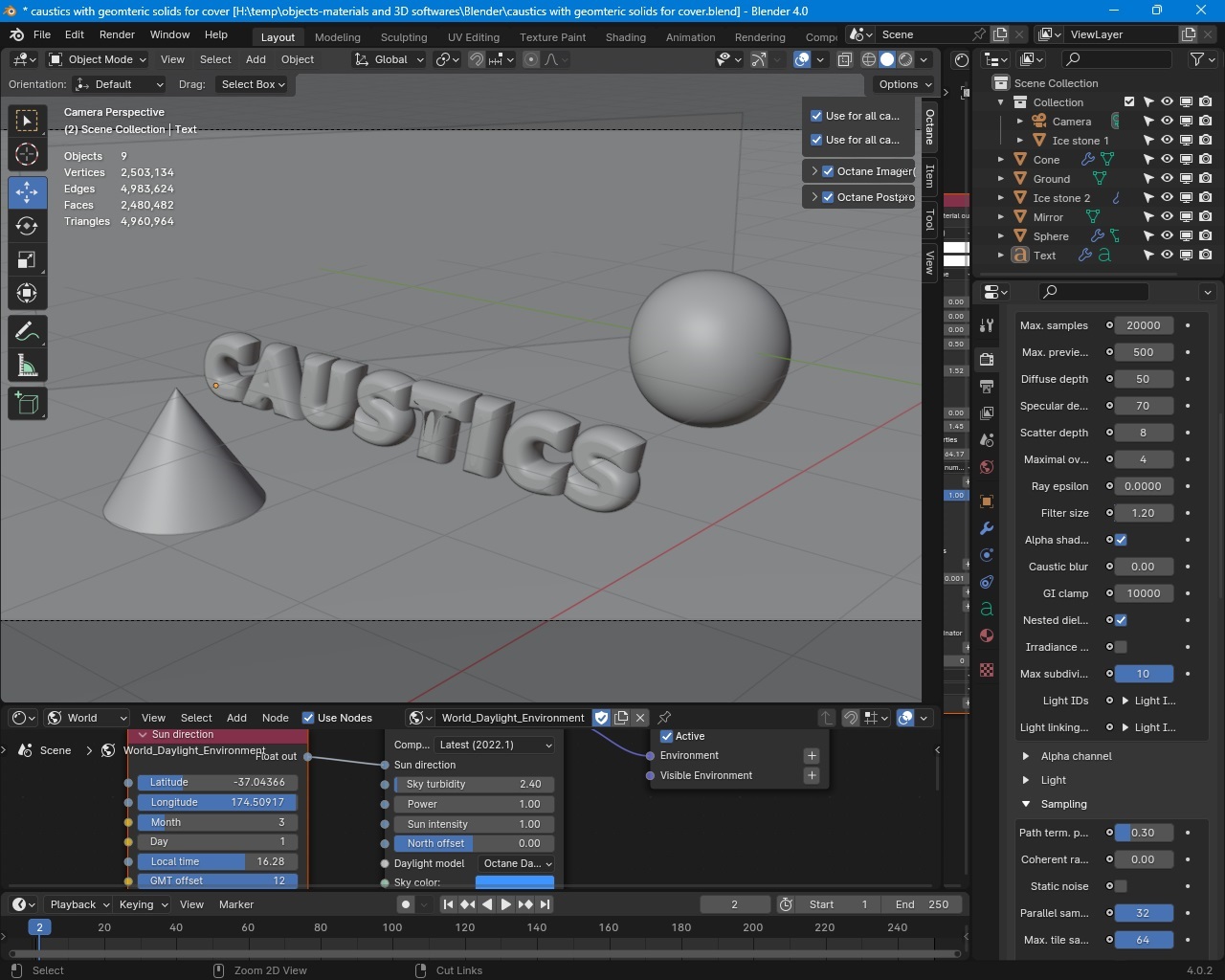The image size is (1225, 980).
Task: Toggle the Octane Postpro checkbox
Action: [x=829, y=197]
